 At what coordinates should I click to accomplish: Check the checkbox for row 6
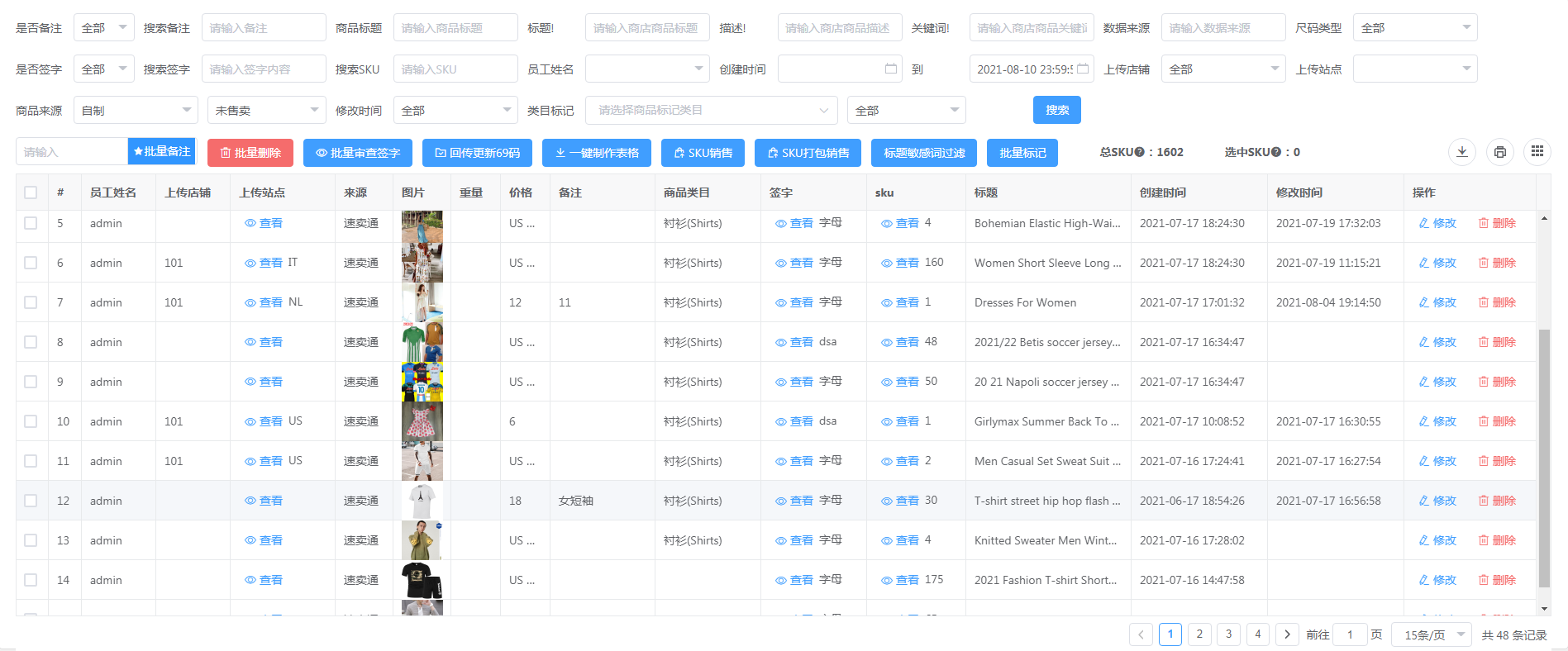click(31, 263)
